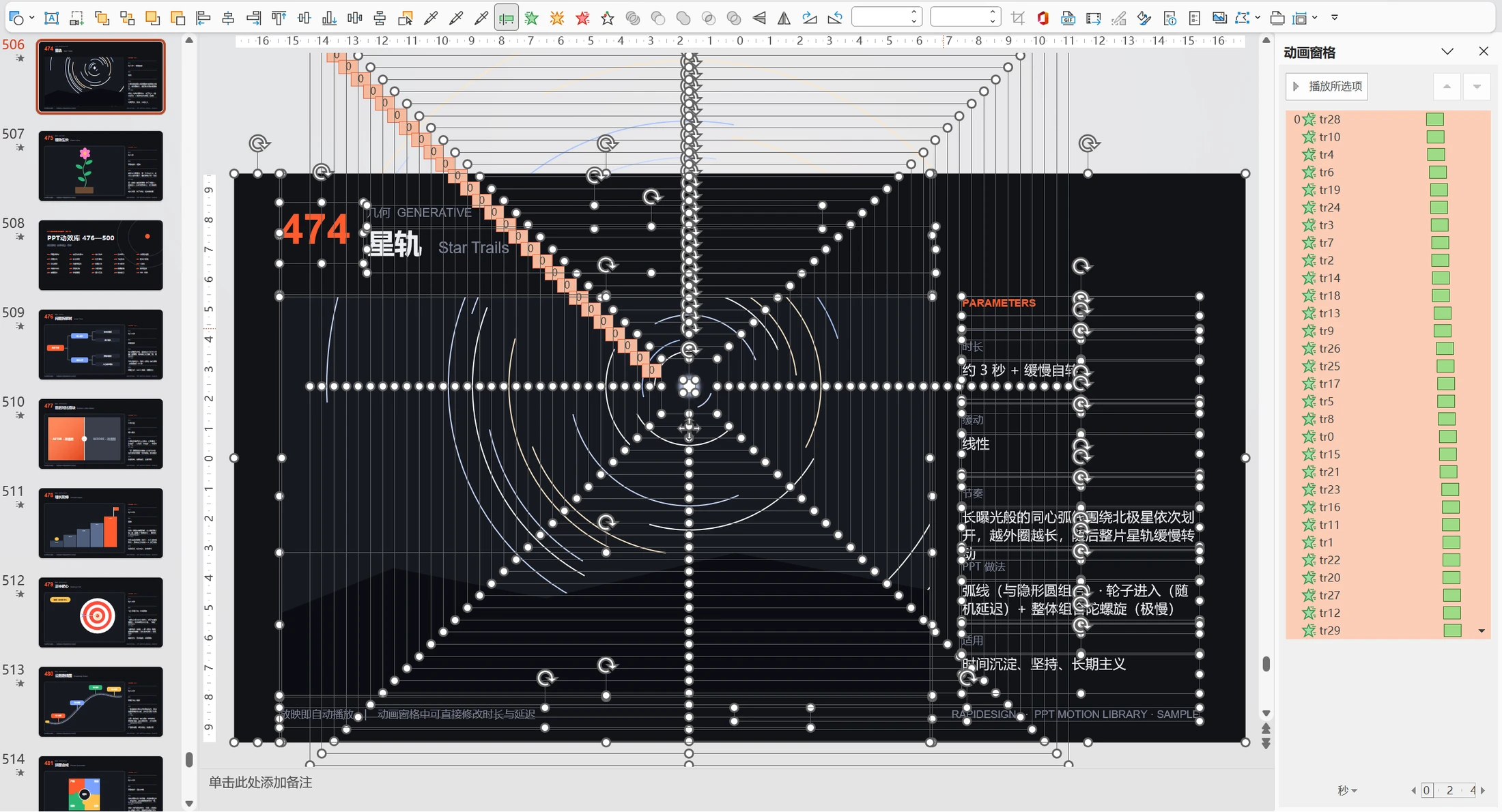The height and width of the screenshot is (812, 1502).
Task: Toggle the Animation pane button
Action: tap(506, 18)
